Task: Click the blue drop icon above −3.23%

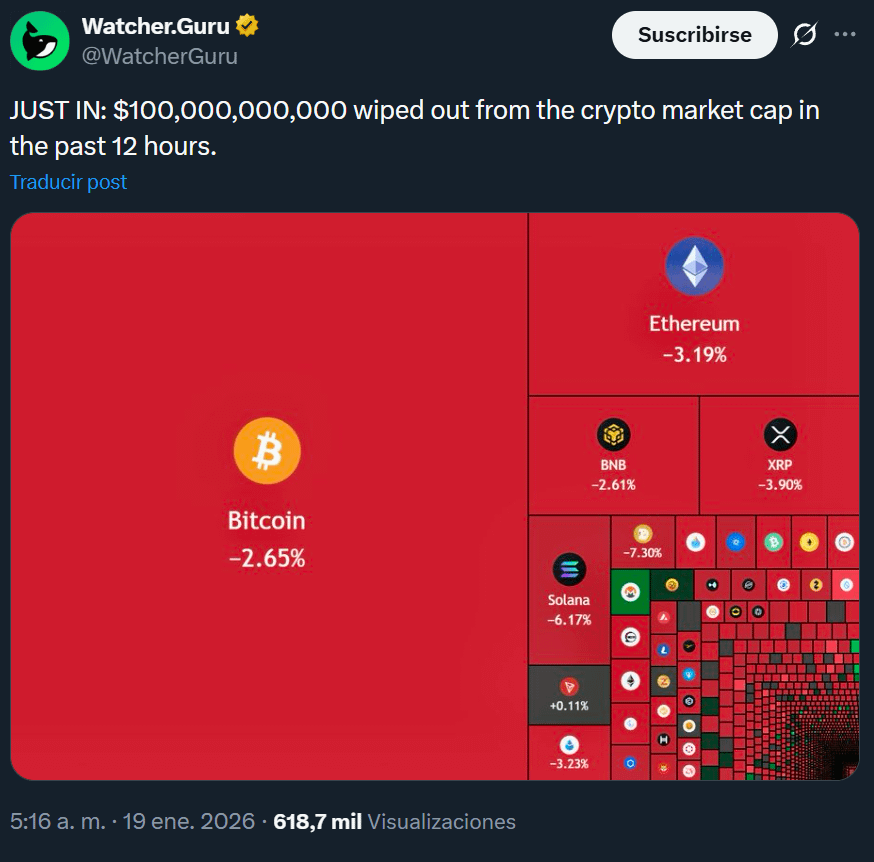Action: [x=569, y=745]
